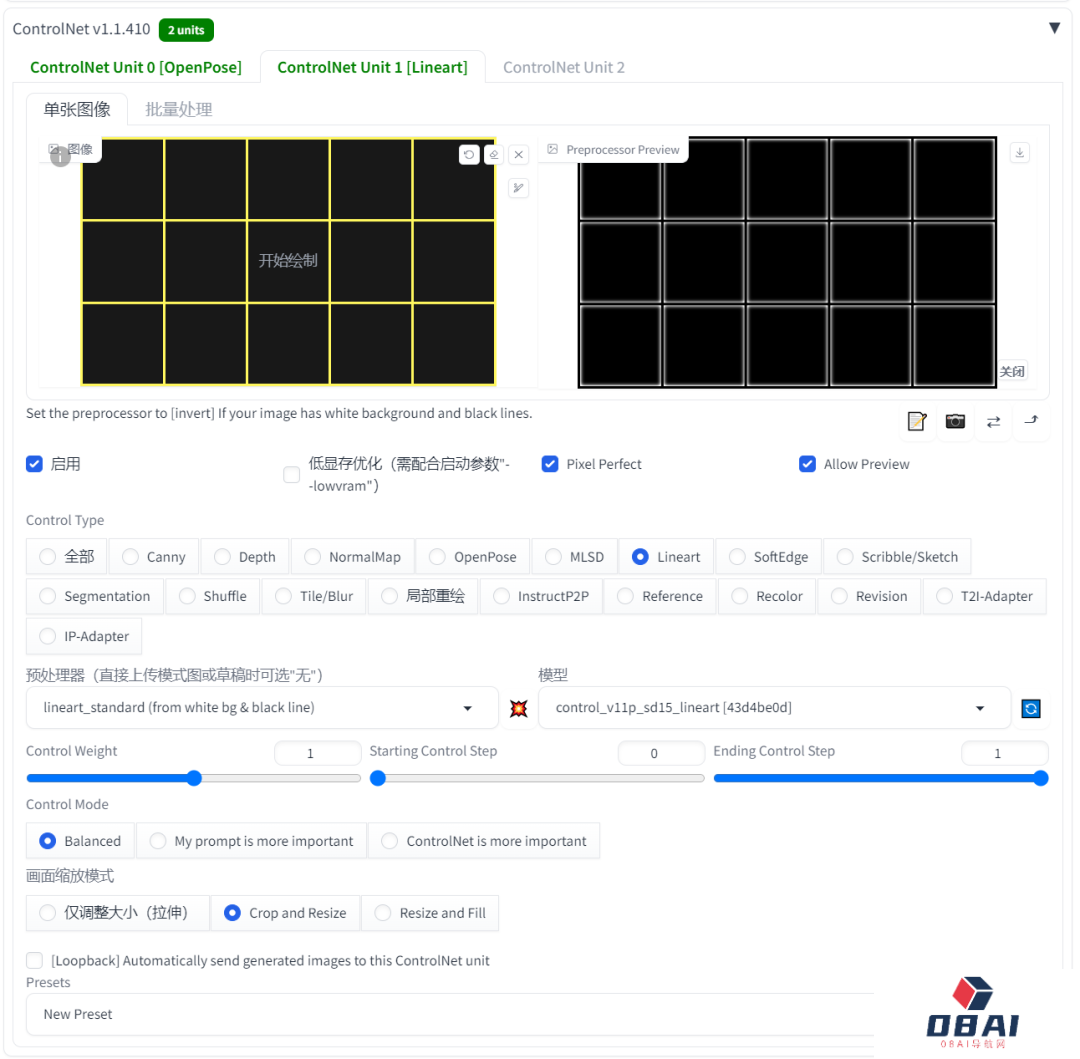This screenshot has height=1059, width=1080.
Task: Click the eraser icon on the image canvas
Action: 494,154
